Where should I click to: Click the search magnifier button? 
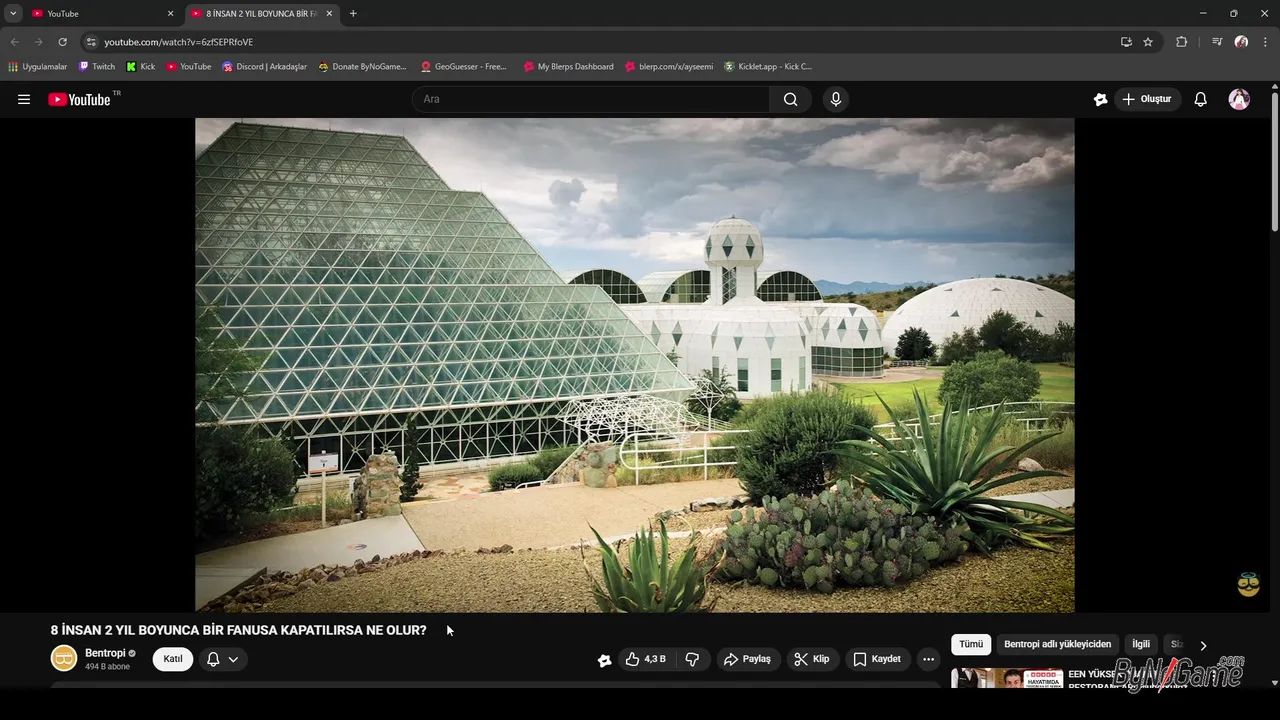[x=790, y=99]
